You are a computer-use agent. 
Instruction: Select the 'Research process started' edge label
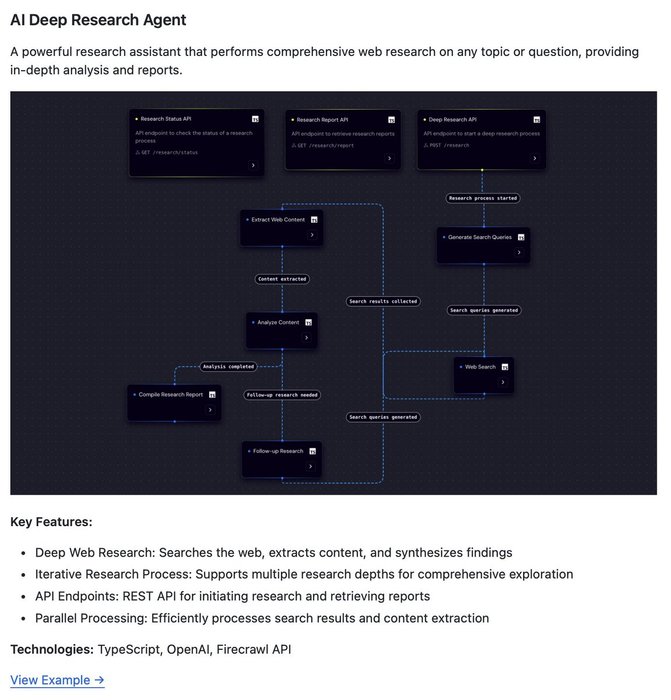(x=483, y=198)
